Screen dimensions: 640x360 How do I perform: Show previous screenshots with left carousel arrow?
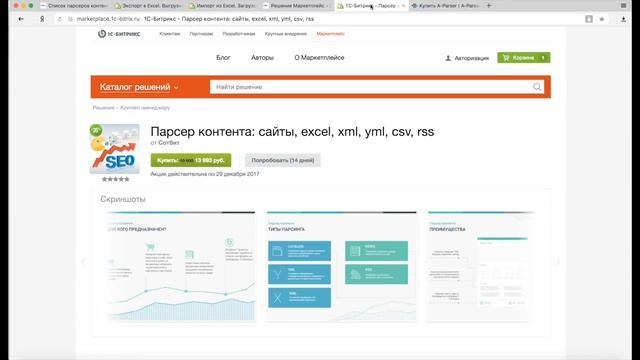[x=84, y=262]
